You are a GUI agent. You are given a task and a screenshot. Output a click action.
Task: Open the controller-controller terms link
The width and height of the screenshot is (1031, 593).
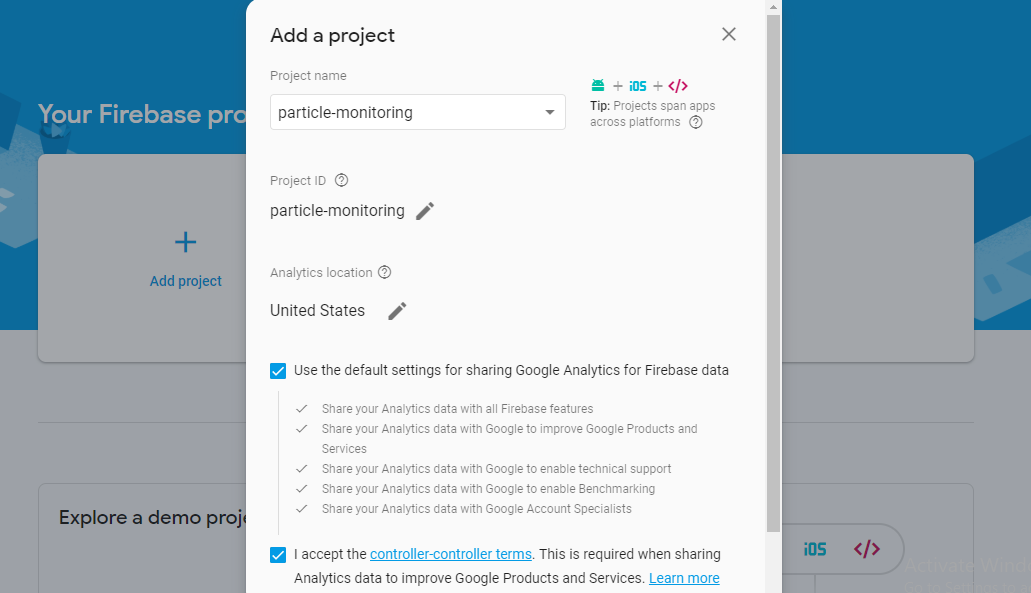(x=451, y=554)
